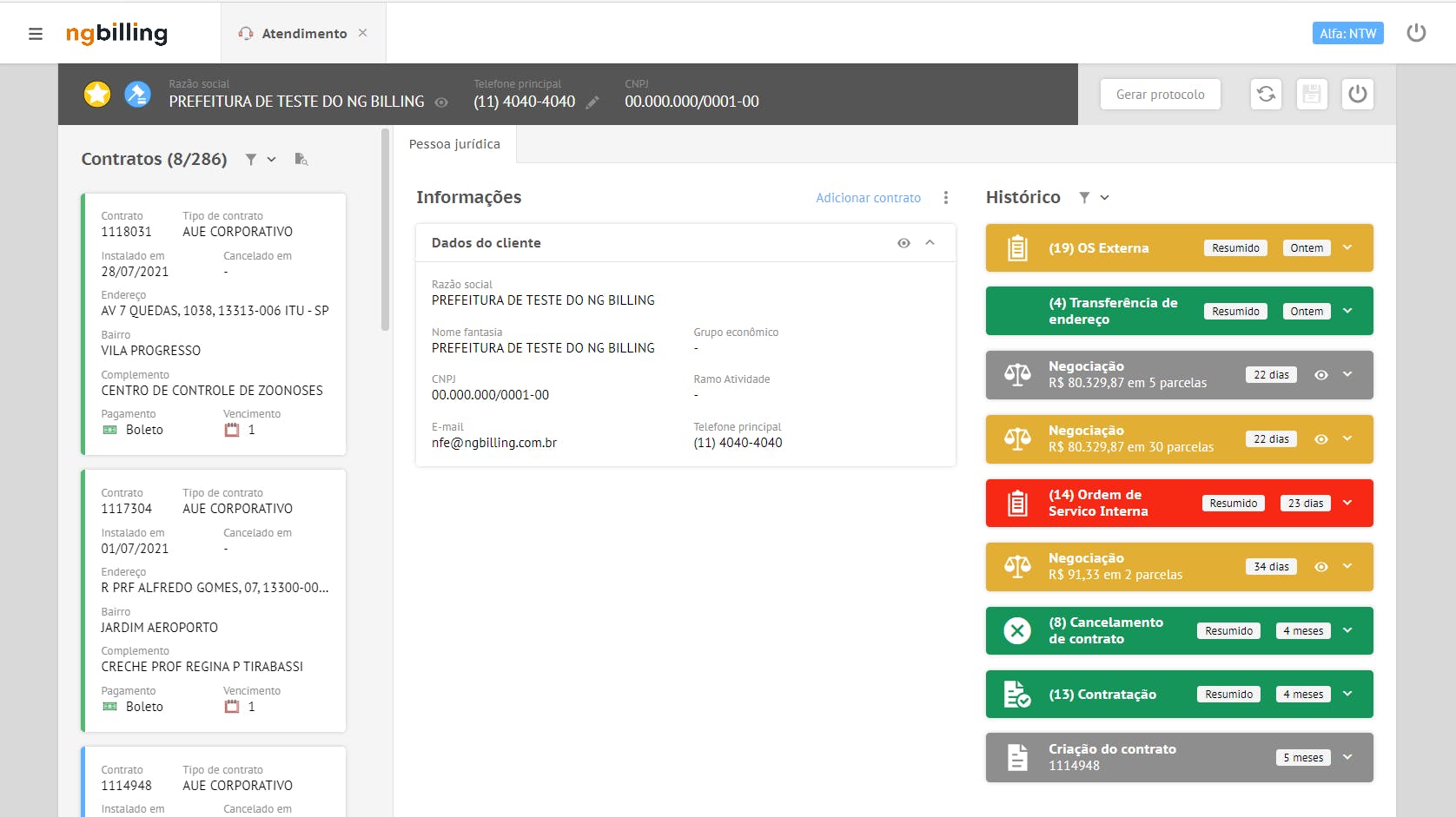Toggle eye on Negociação 2 parcelas entry
1456x817 pixels.
coord(1321,567)
